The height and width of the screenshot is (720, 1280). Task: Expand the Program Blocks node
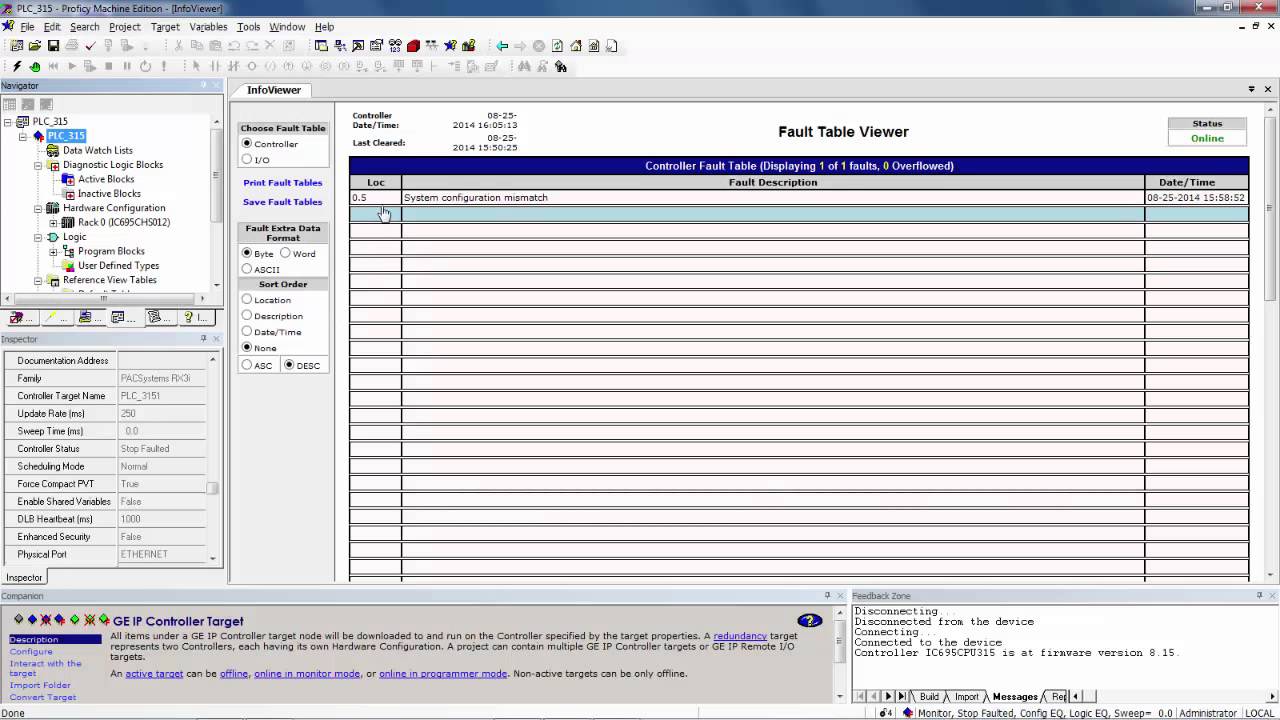click(53, 251)
